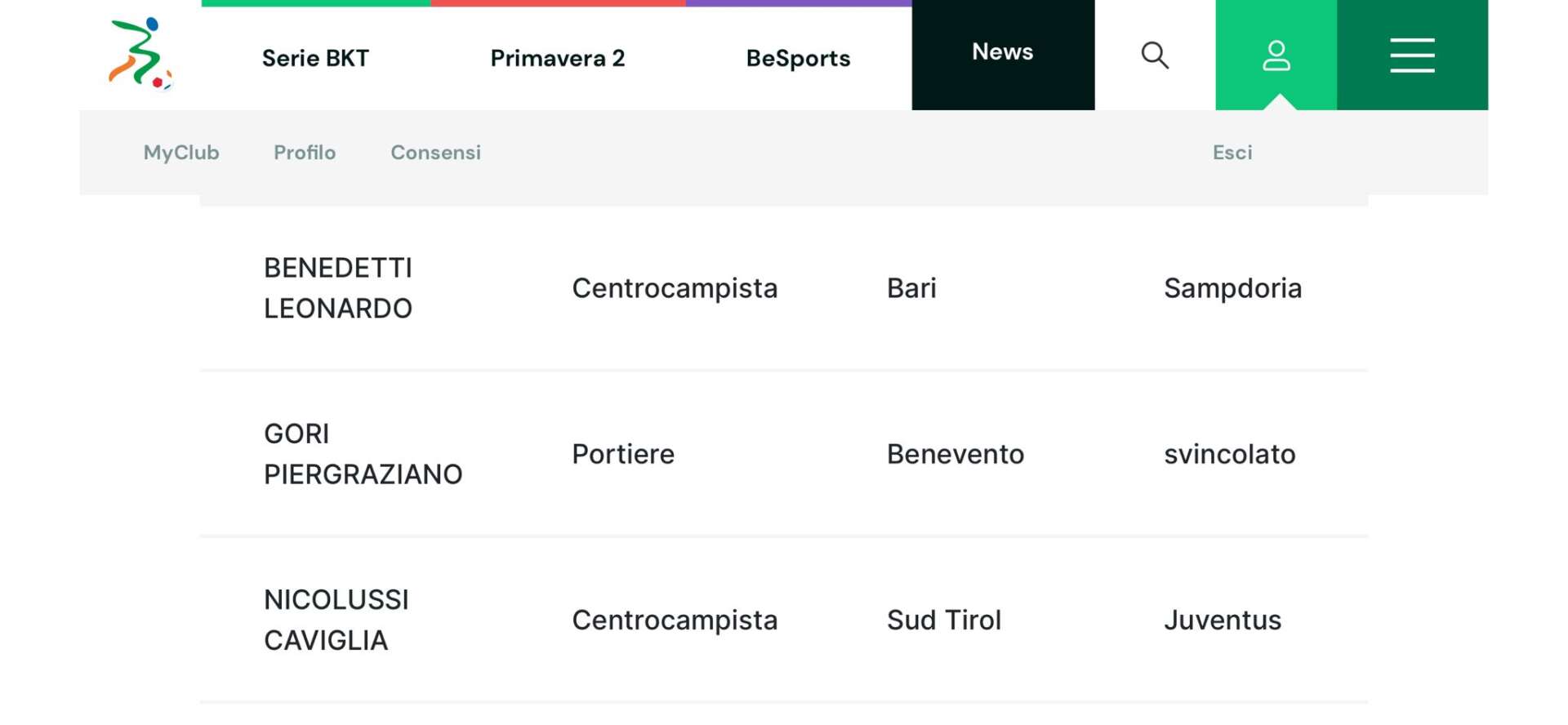1568x725 pixels.
Task: Click the Sud Tirol team cell
Action: (944, 620)
